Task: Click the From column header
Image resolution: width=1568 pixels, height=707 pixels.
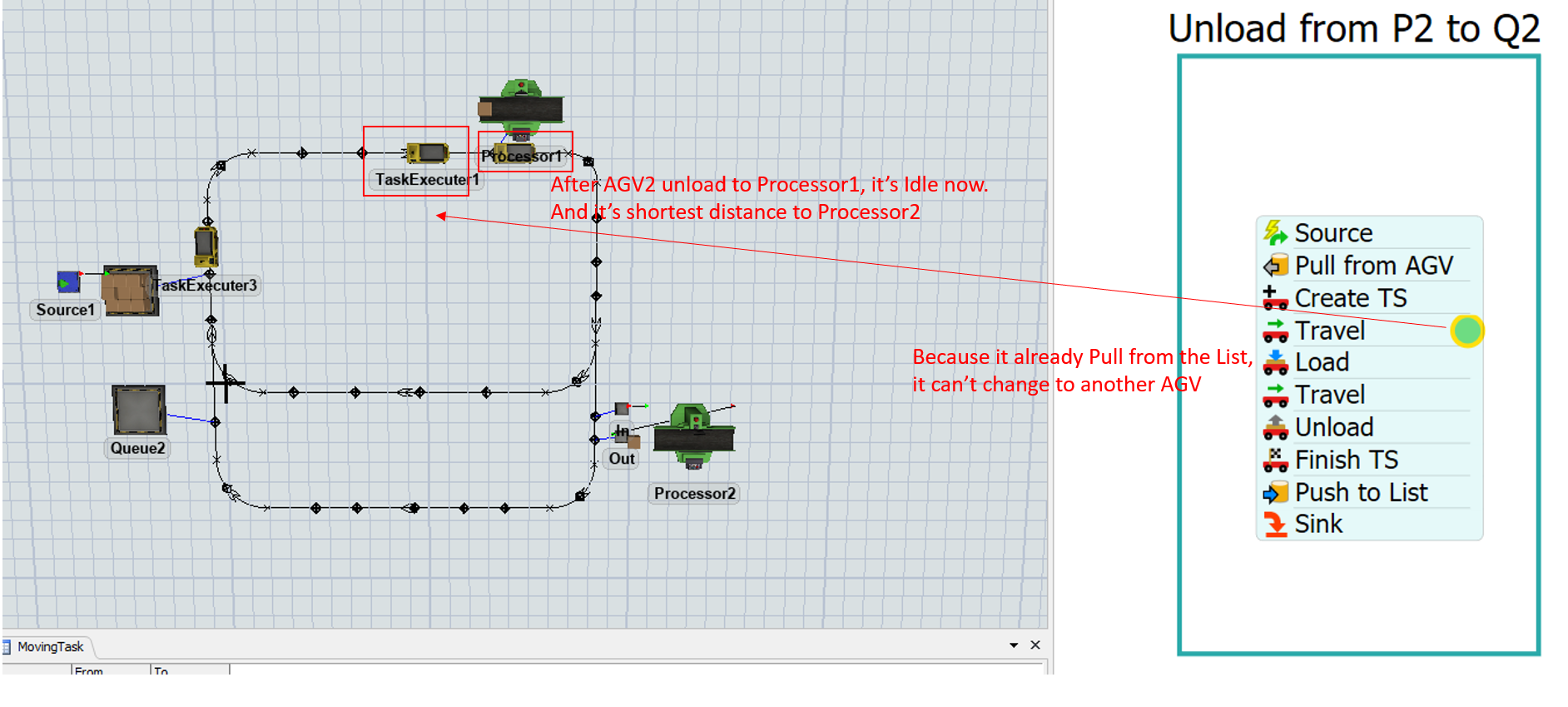Action: 89,670
